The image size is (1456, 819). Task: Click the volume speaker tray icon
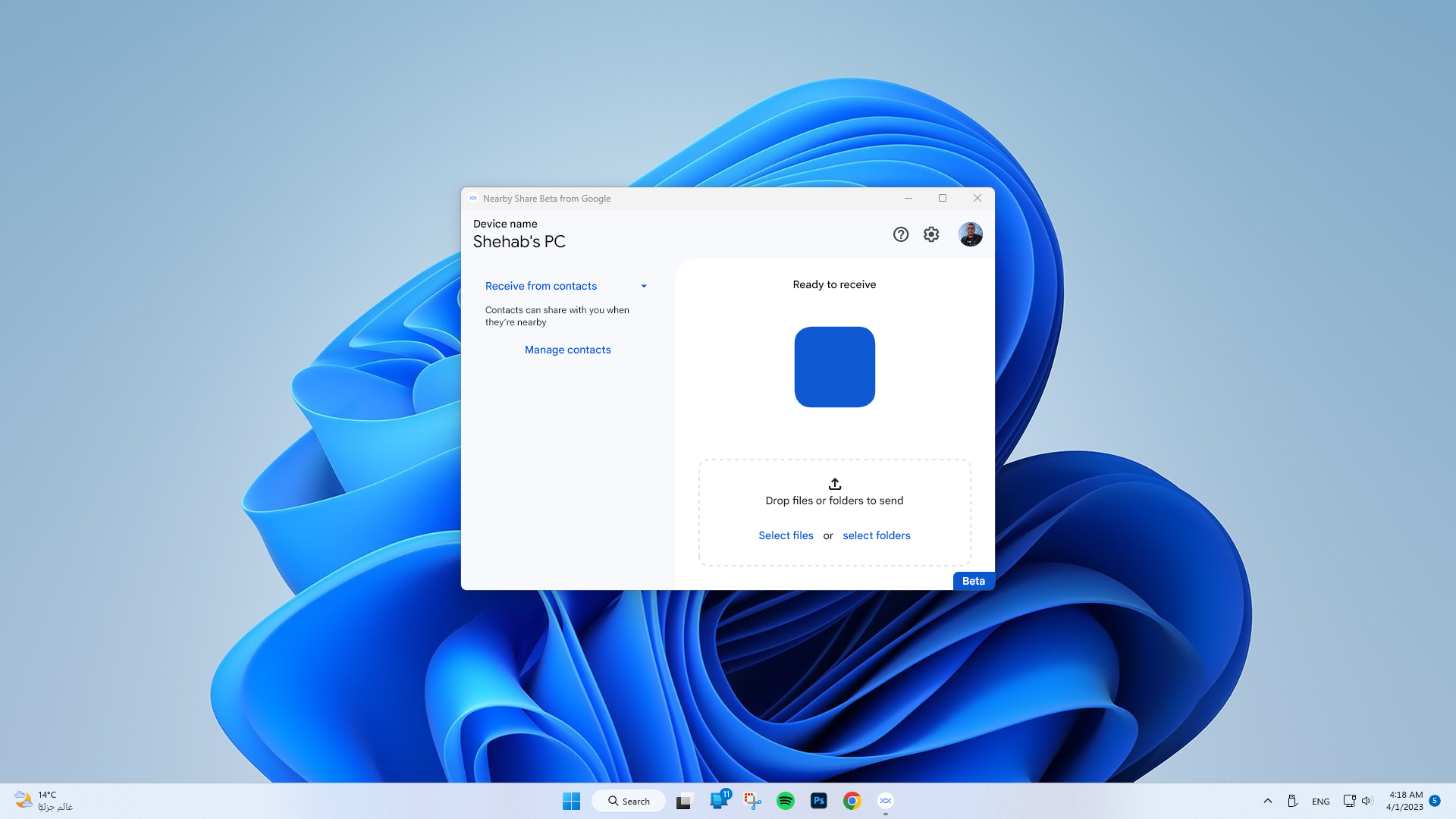point(1367,801)
